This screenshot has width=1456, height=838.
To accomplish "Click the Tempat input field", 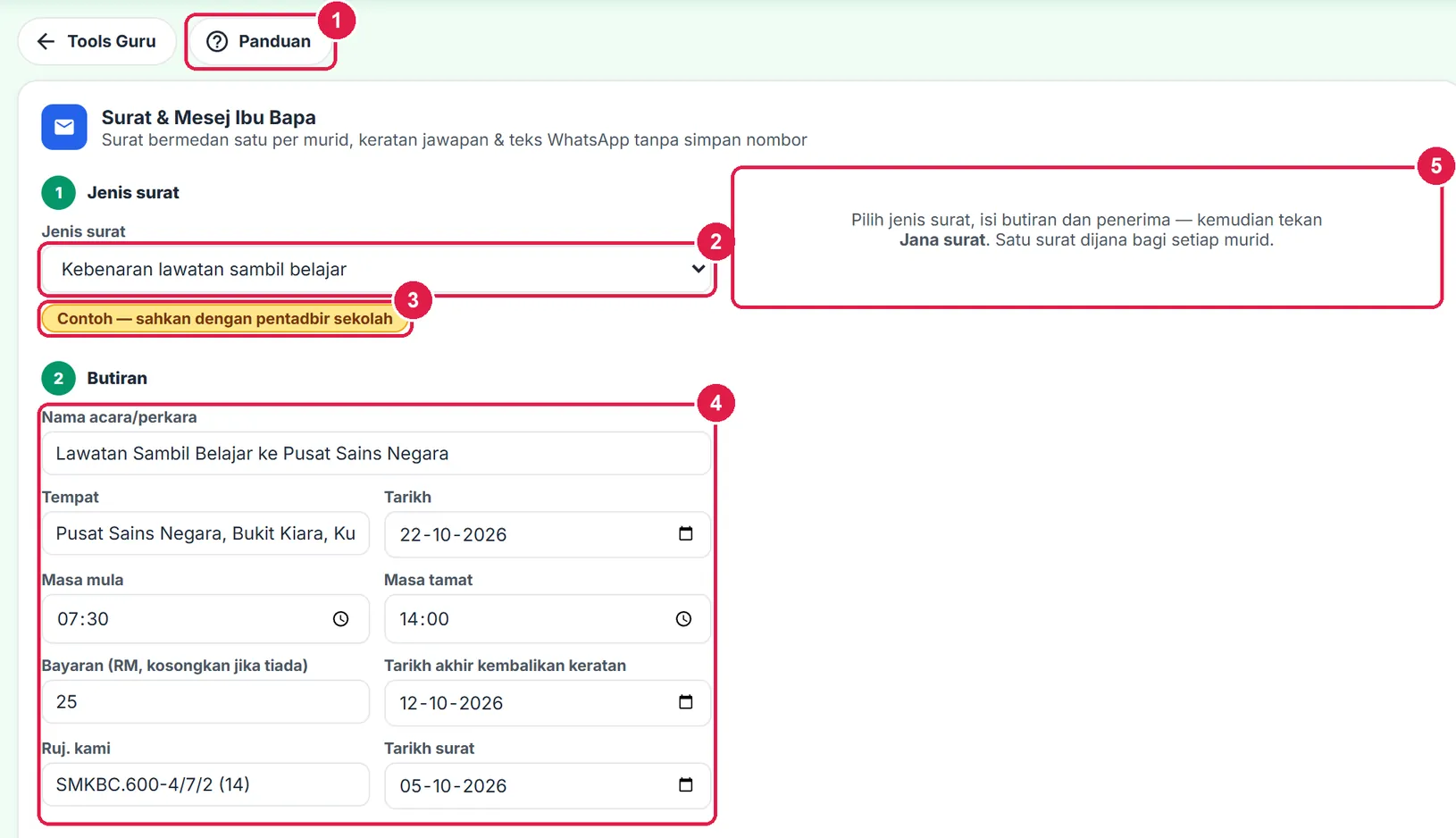I will tap(205, 533).
